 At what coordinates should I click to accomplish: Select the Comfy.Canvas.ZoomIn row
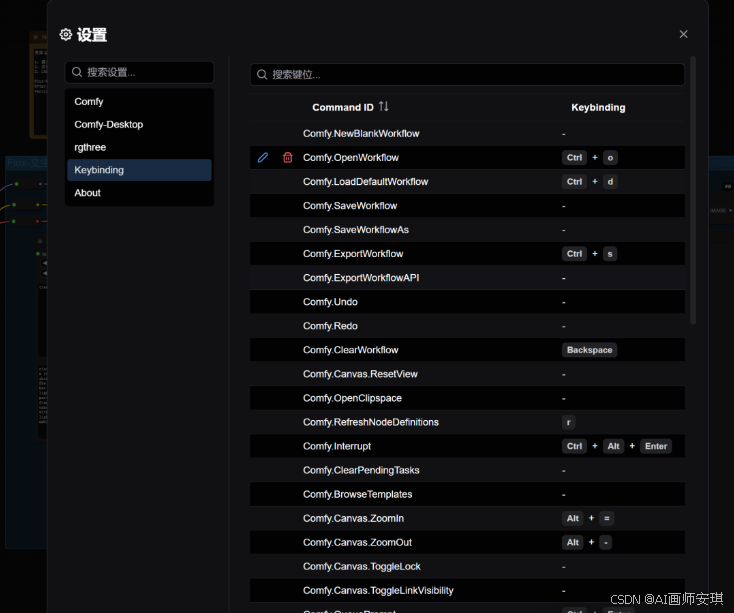(x=467, y=518)
